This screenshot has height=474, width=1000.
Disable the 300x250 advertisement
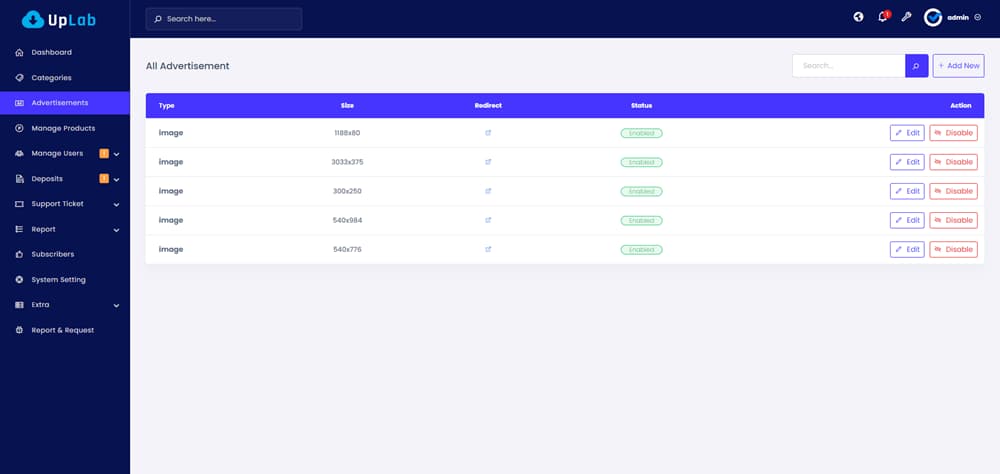click(x=953, y=191)
